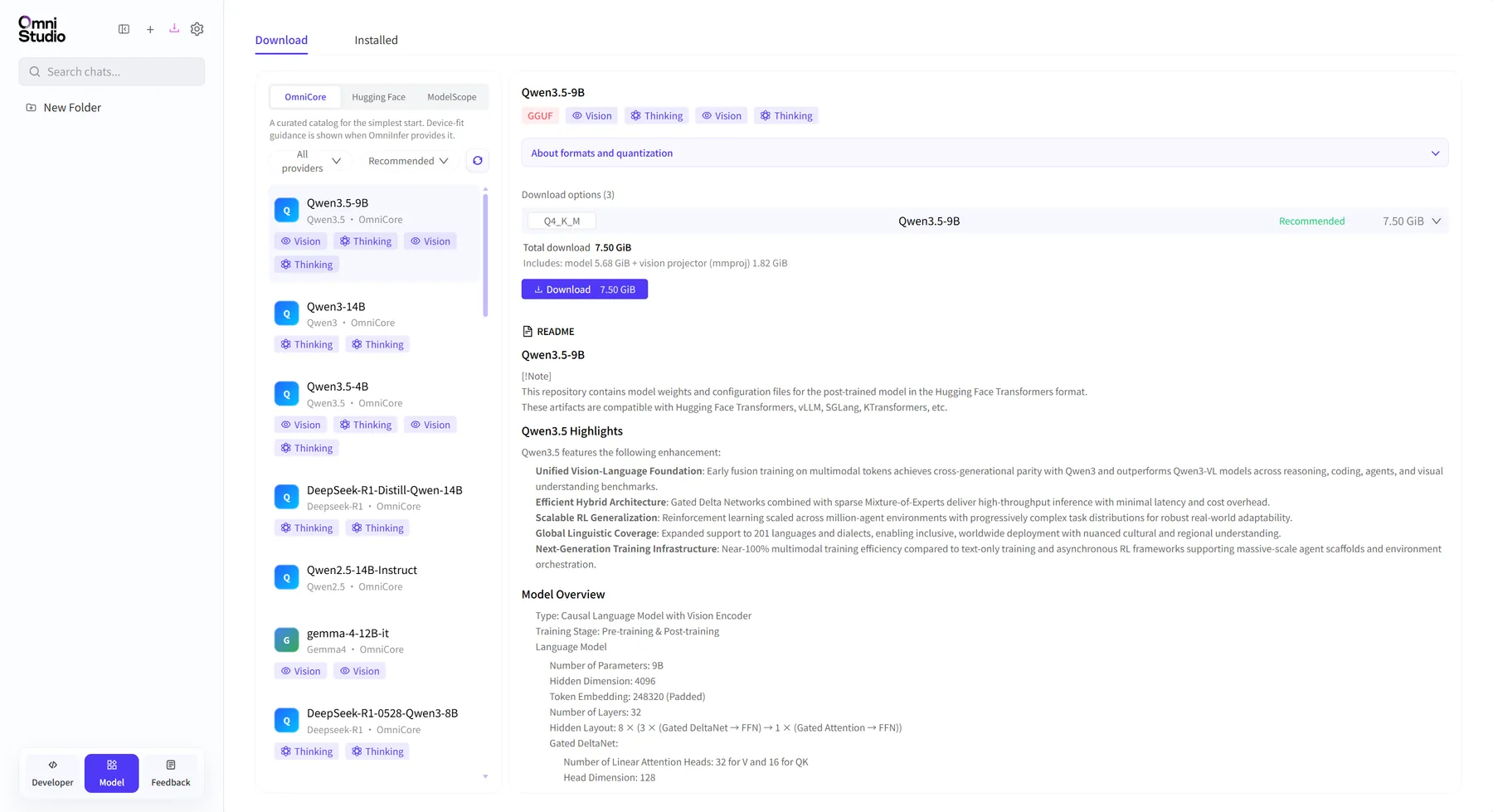Click the Developer code icon in the bottom bar
1493x812 pixels.
pyautogui.click(x=53, y=765)
